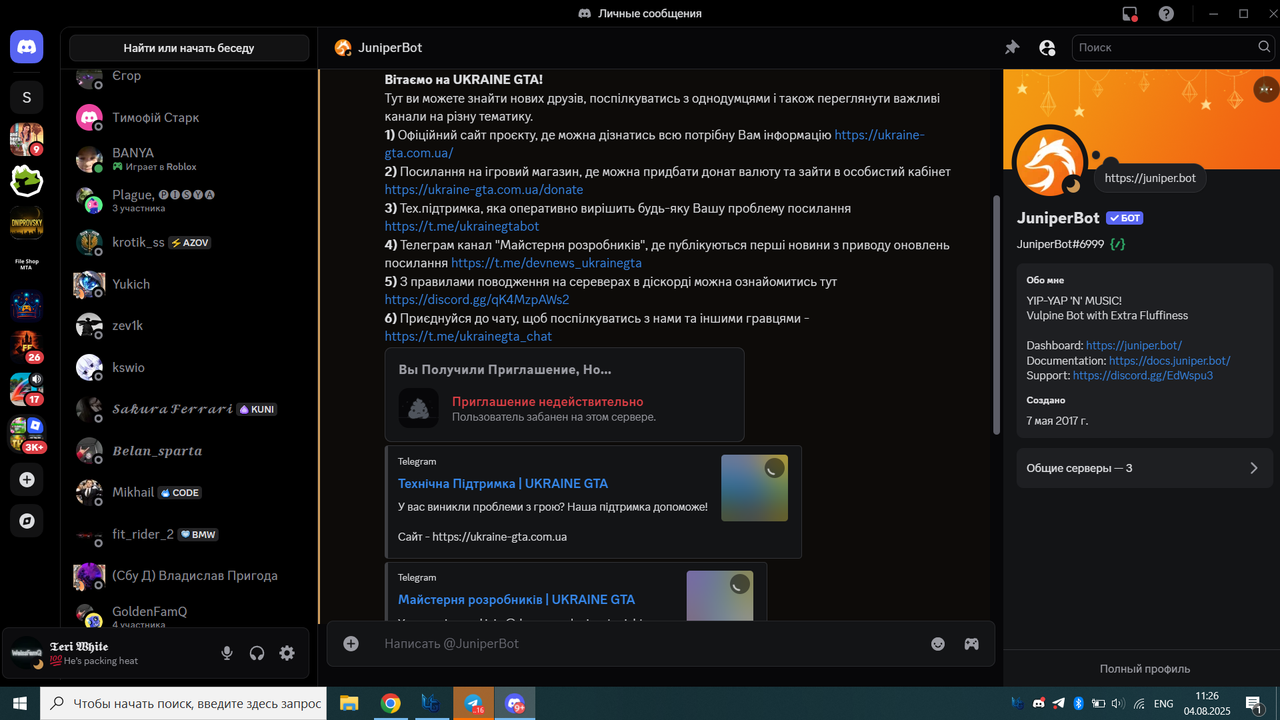Screen dimensions: 1280x720
Task: Open the Dashboard juniper.bot link in profile
Action: [x=1134, y=346]
